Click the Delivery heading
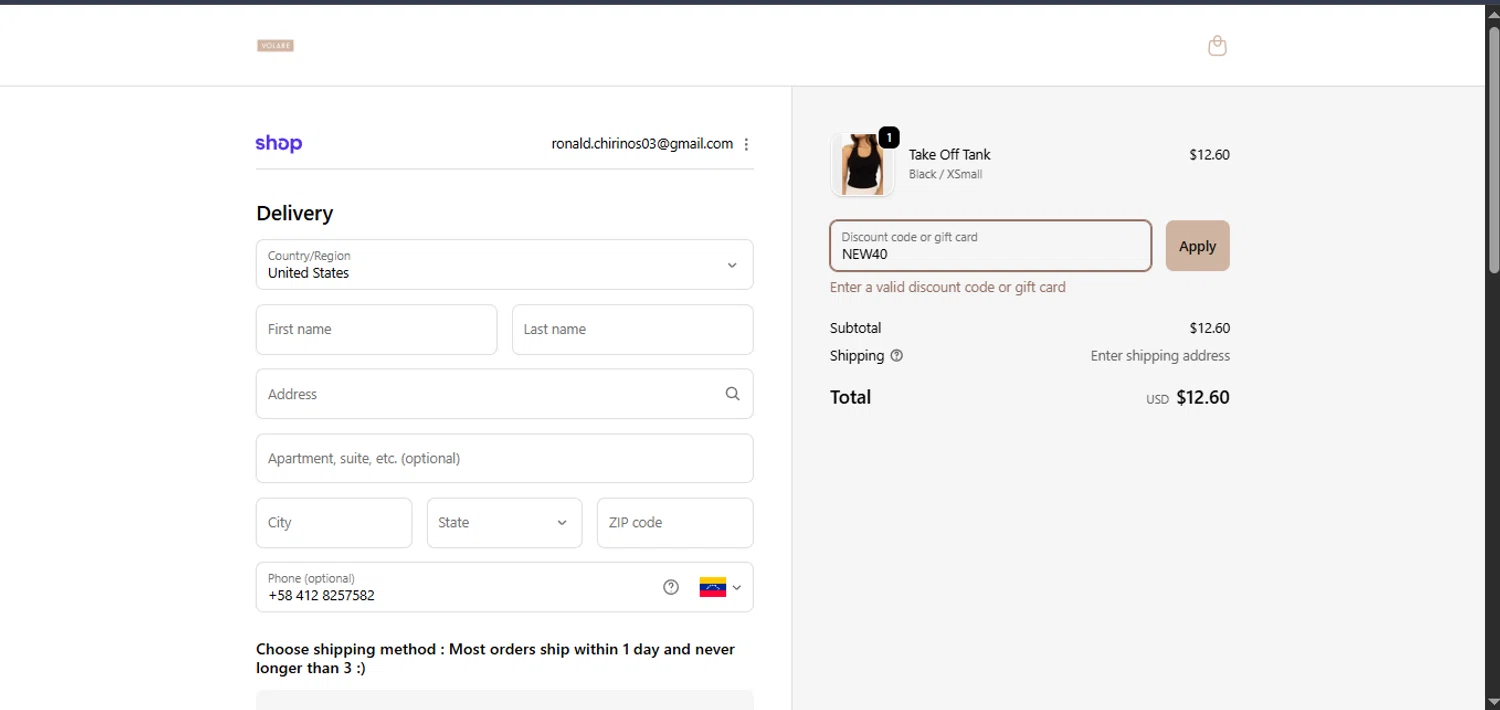This screenshot has height=710, width=1500. (x=294, y=213)
